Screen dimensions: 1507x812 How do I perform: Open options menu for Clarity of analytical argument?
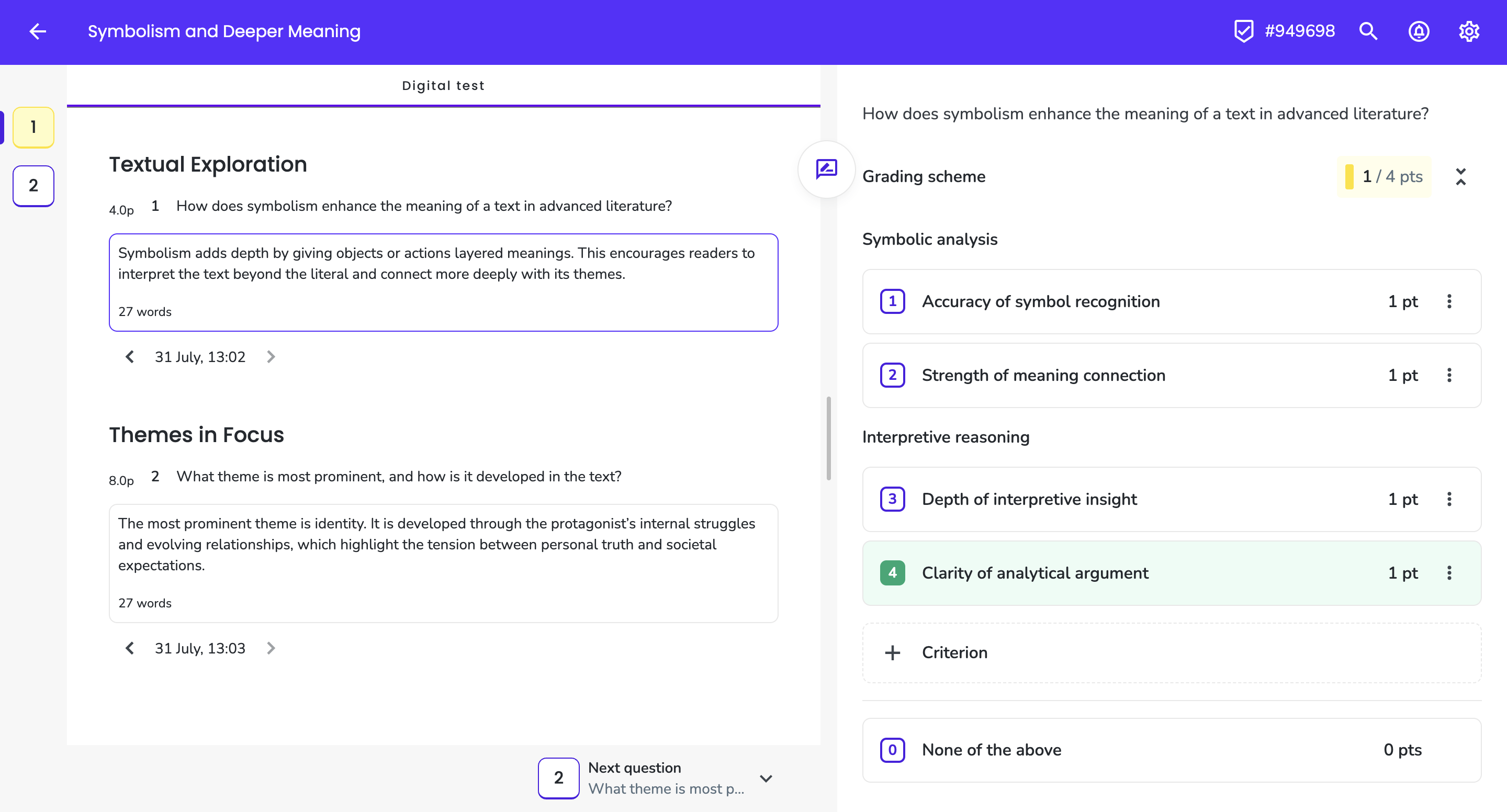point(1448,573)
